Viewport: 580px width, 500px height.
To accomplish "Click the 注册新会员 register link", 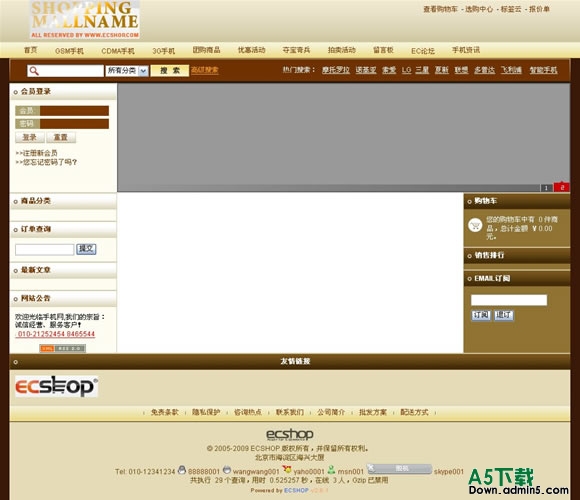I will point(37,153).
